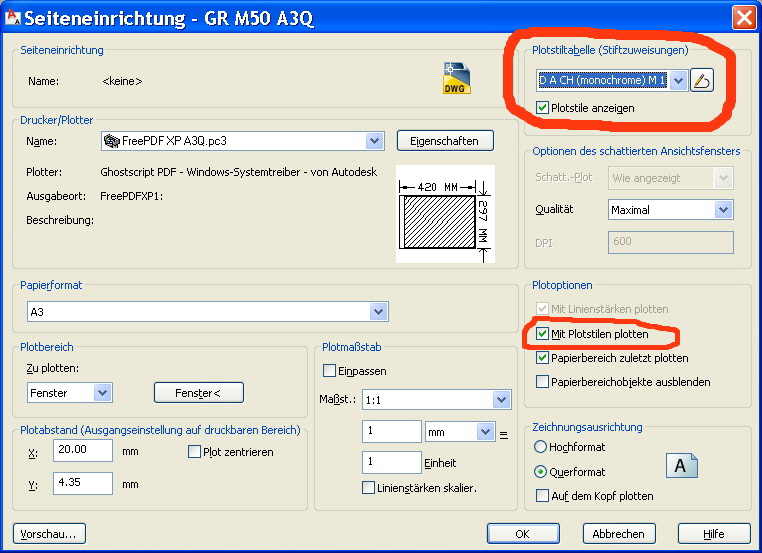Click the equals sign beside the mm unit
Image resolution: width=762 pixels, height=553 pixels.
coord(504,435)
